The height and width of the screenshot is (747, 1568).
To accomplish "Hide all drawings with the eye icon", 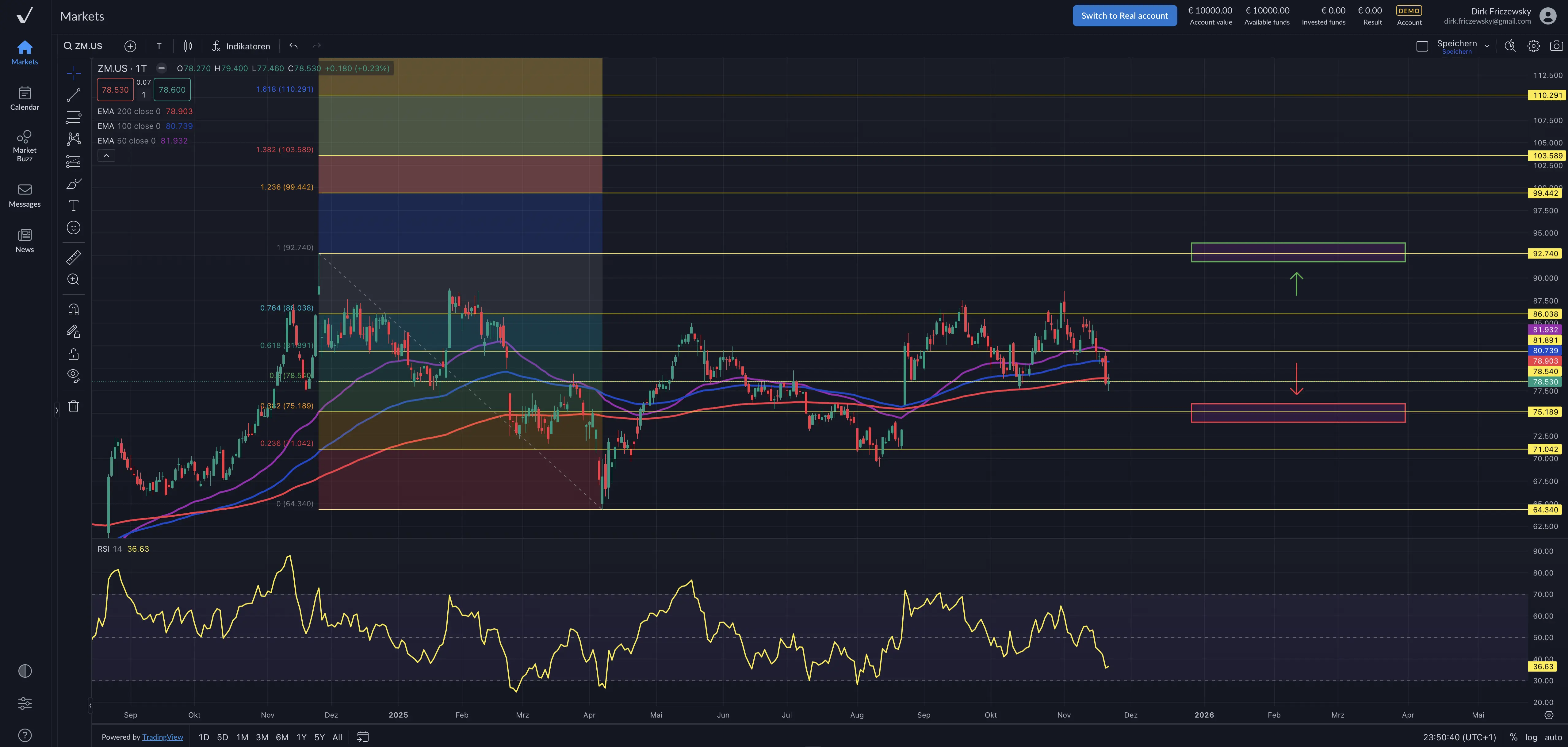I will click(x=74, y=375).
